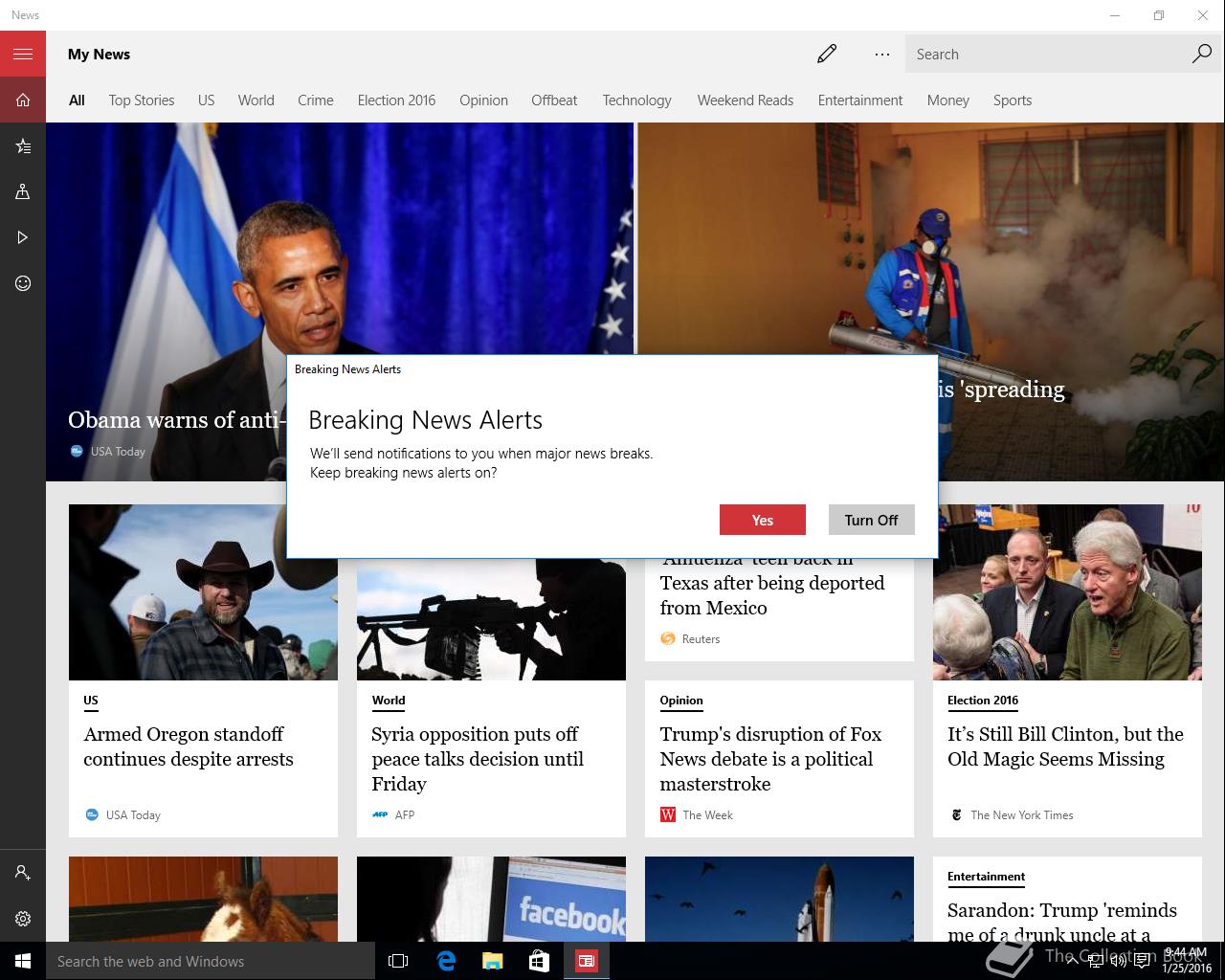Image resolution: width=1225 pixels, height=980 pixels.
Task: Click the silhouetted gunman photo thumbnail
Action: click(x=491, y=618)
